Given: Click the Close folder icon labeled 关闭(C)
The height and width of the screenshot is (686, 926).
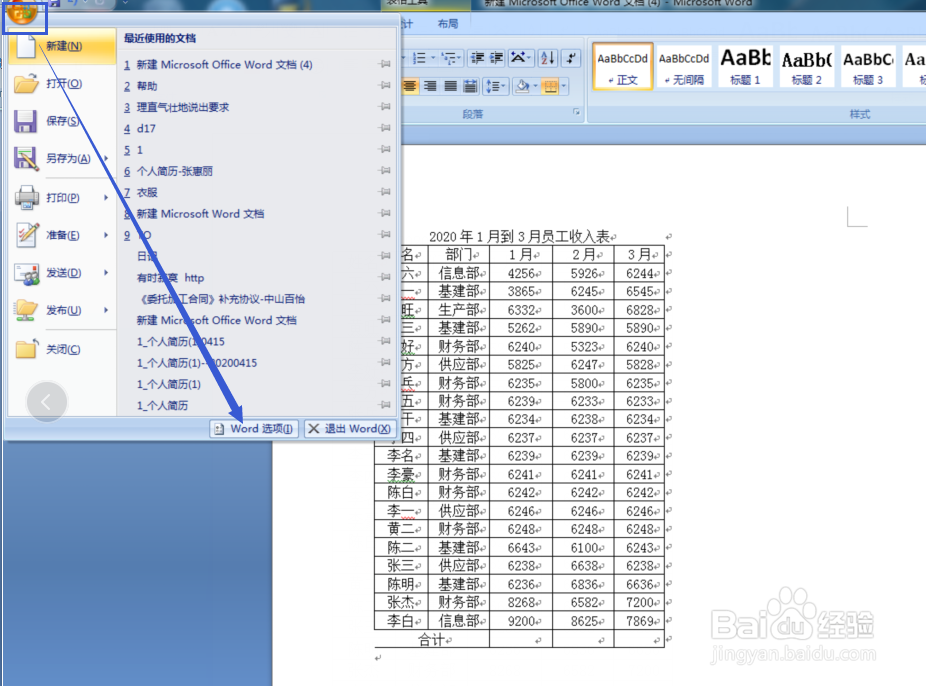Looking at the screenshot, I should [26, 349].
